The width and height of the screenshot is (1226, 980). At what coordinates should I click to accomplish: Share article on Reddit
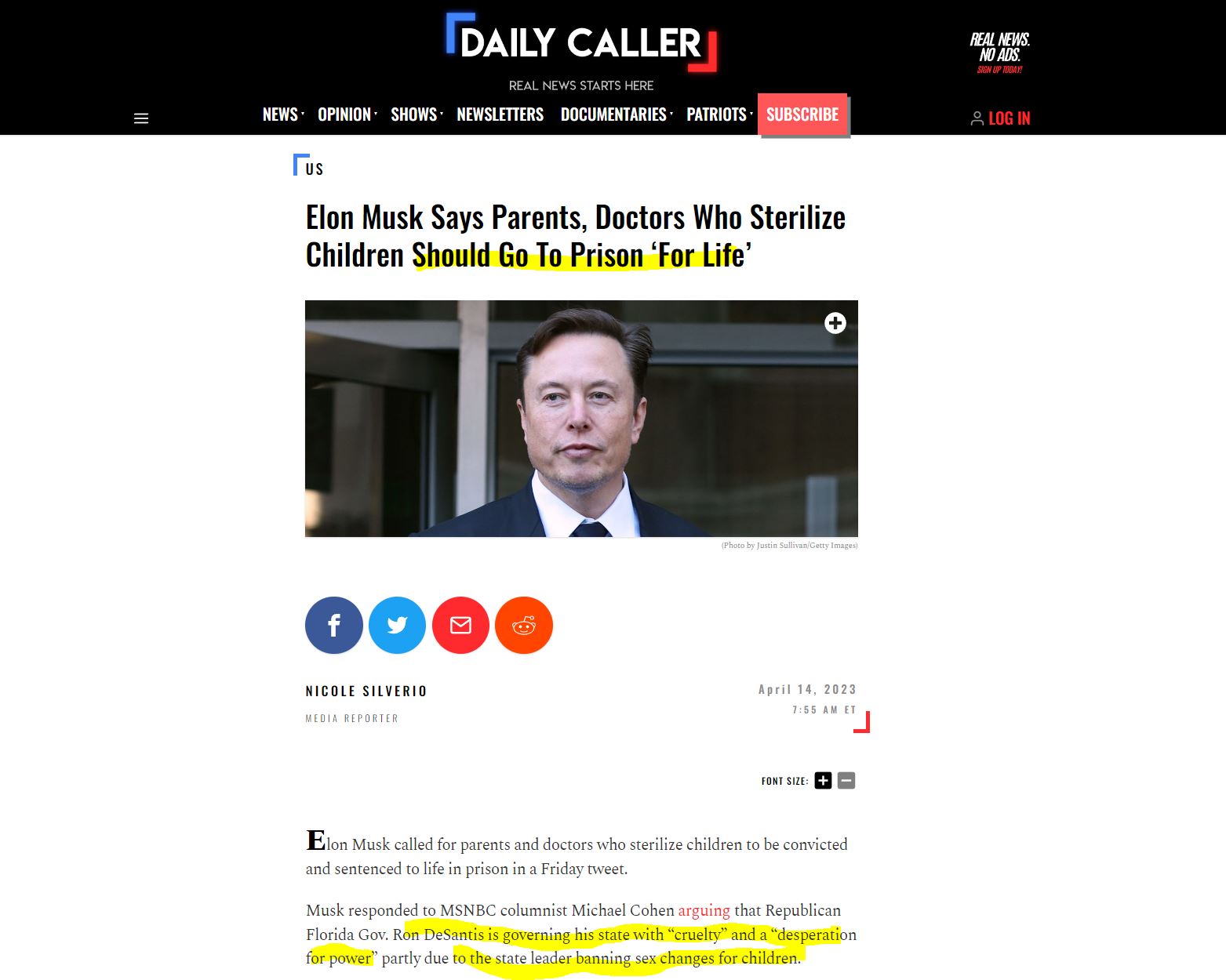[524, 626]
